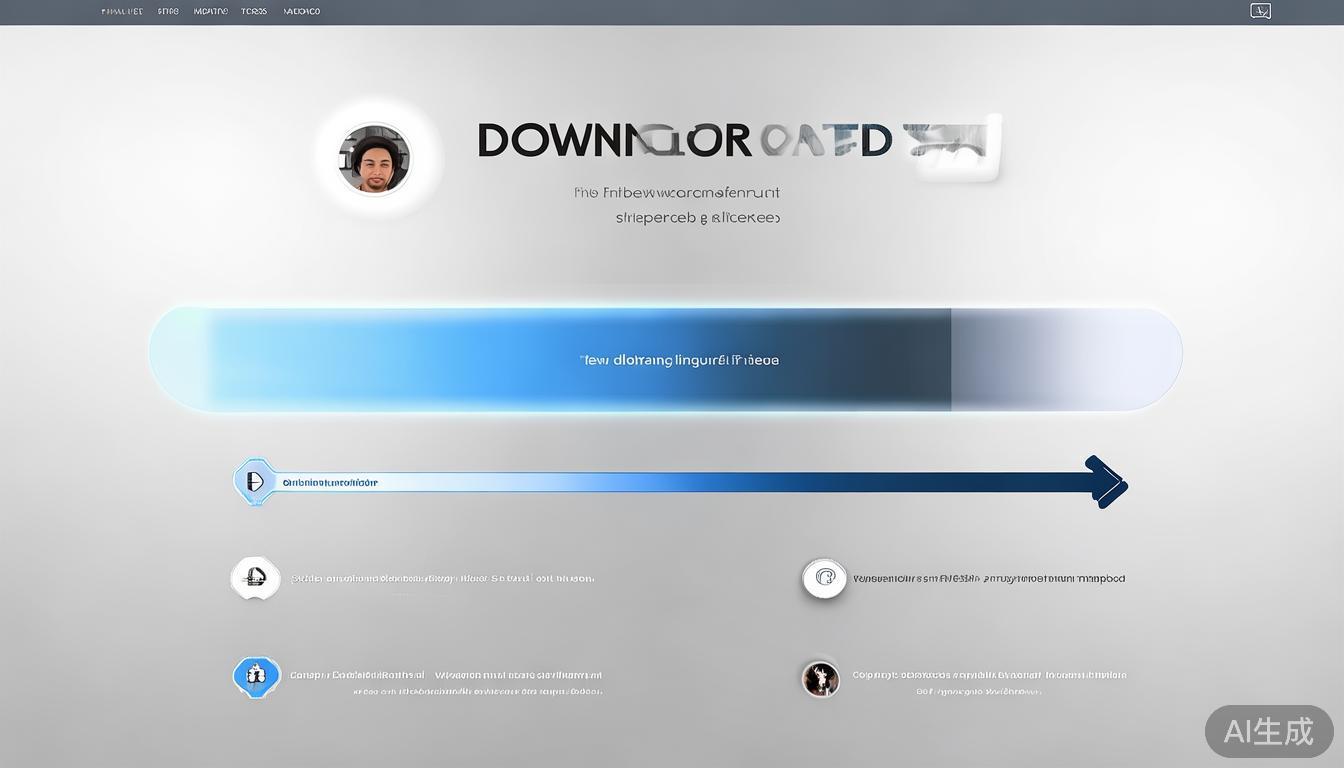1344x768 pixels.
Task: Select the third top navigation menu item
Action: tap(211, 12)
